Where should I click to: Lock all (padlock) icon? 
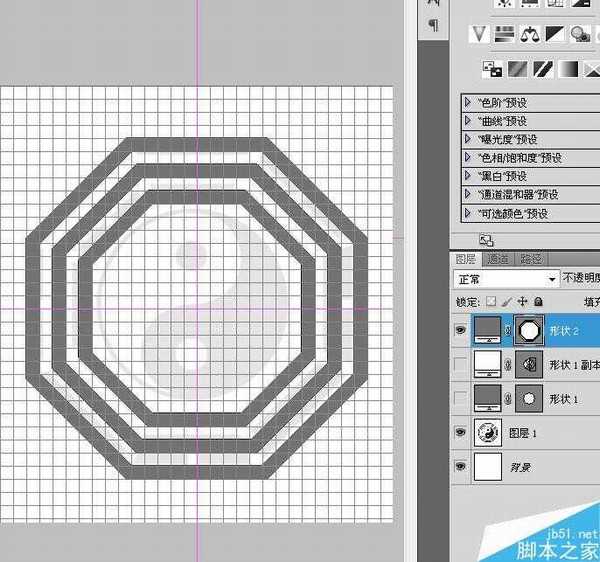(x=538, y=302)
